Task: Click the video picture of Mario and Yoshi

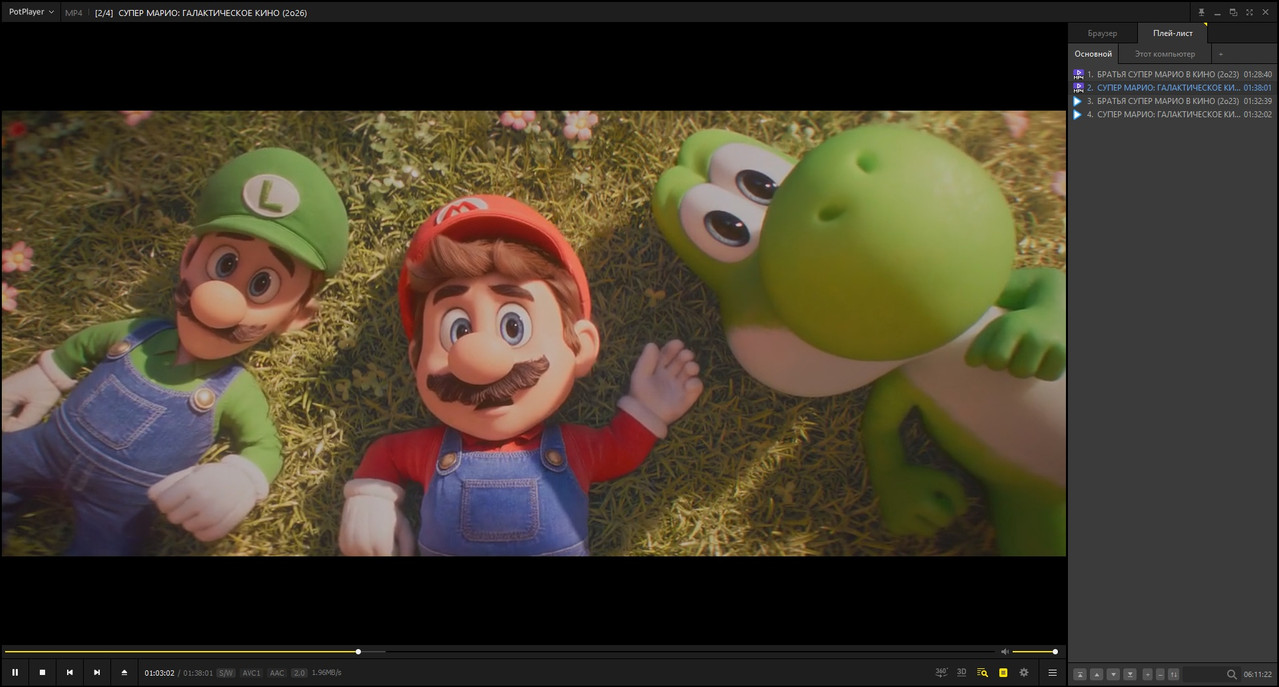Action: tap(534, 333)
